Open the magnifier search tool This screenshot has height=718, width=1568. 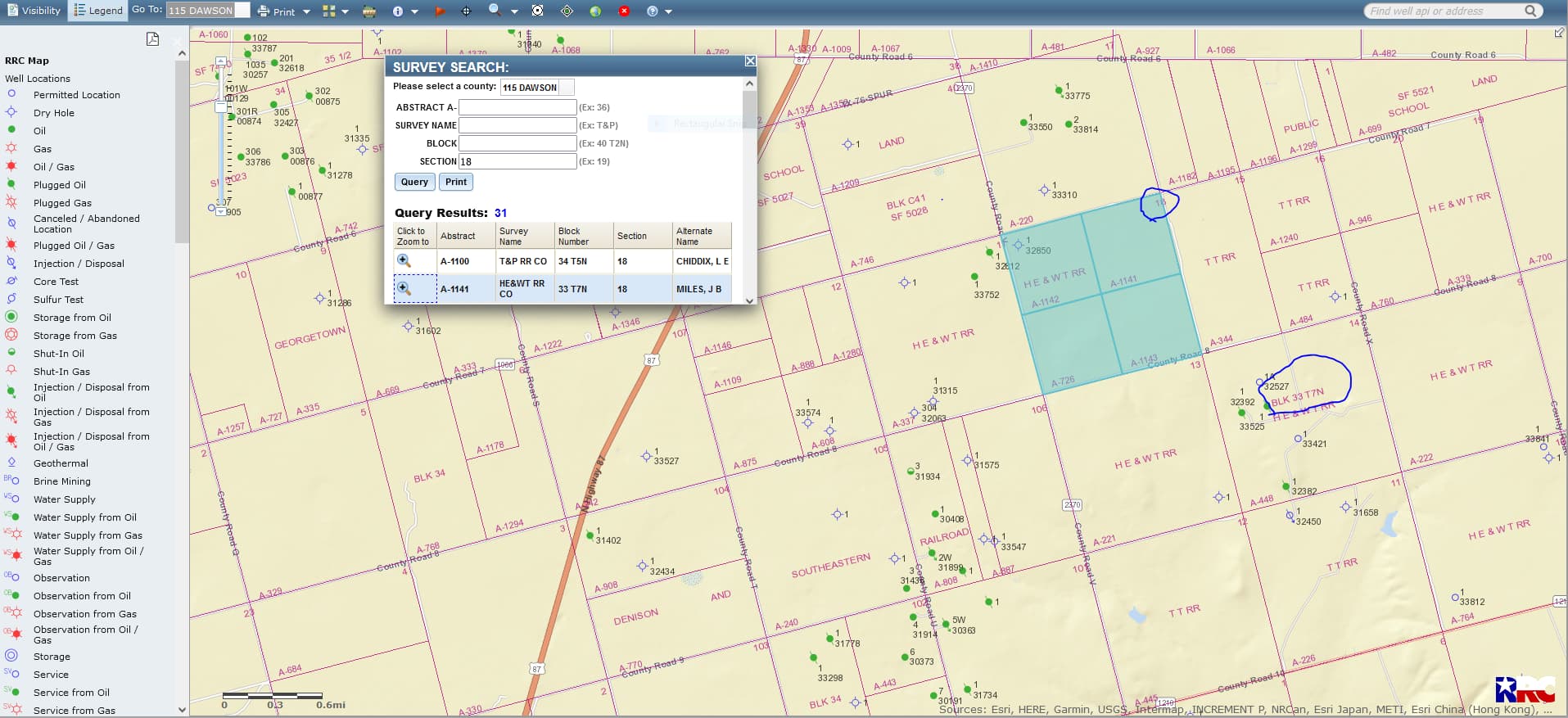click(x=495, y=10)
